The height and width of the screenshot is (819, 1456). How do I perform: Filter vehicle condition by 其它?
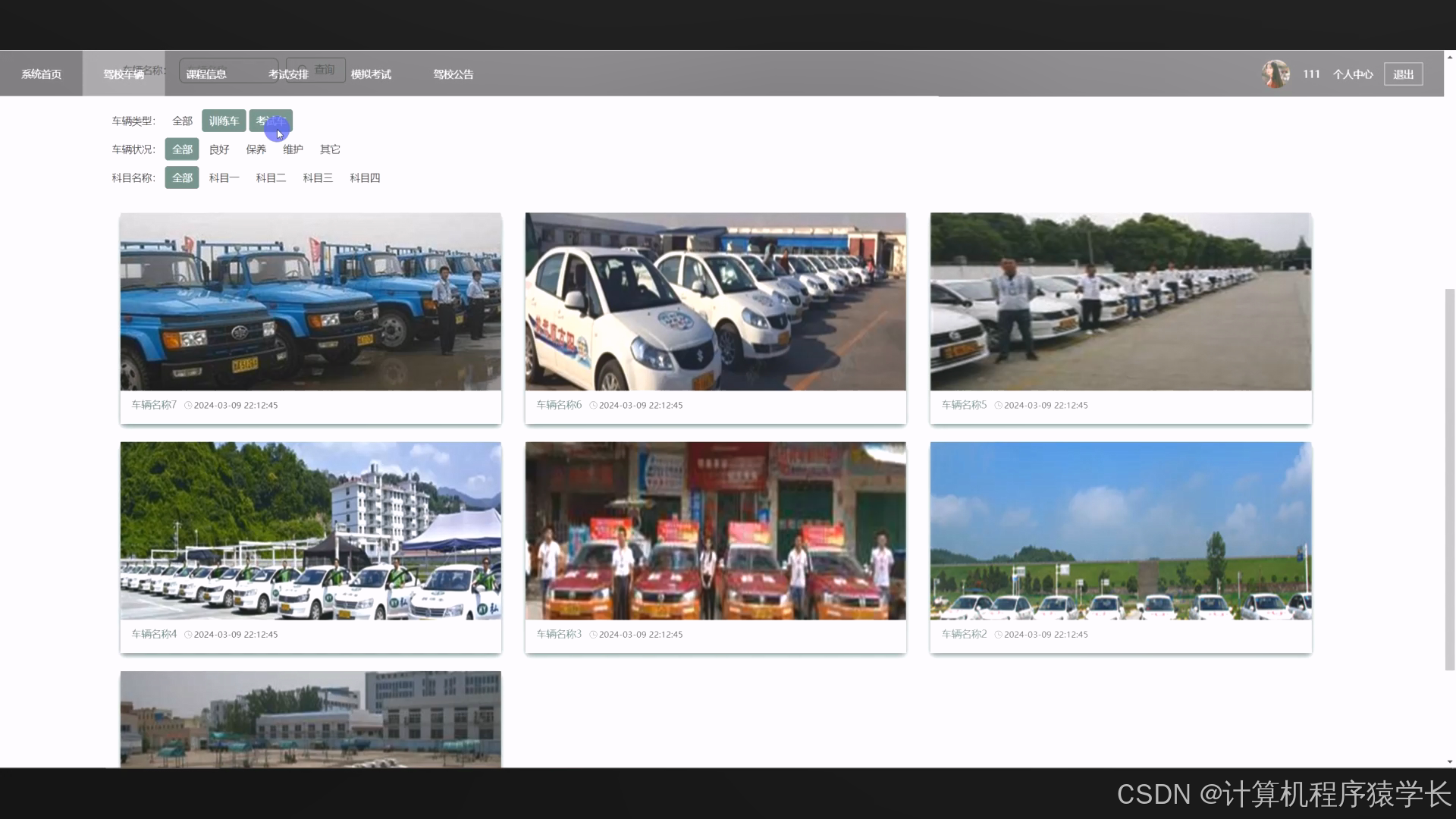330,149
